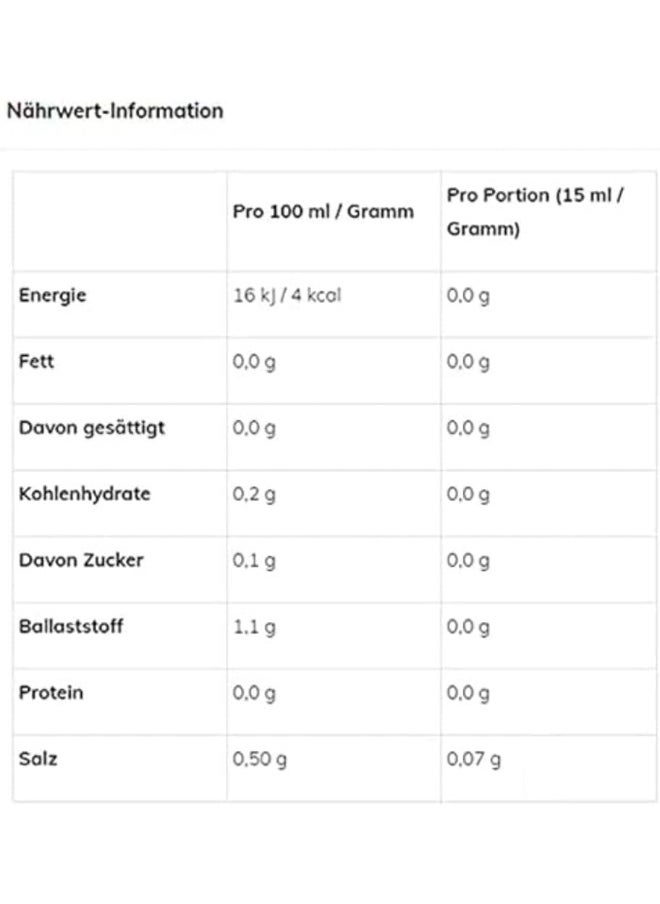
Task: Select the Pro Portion (15 ml / Gramm) header
Action: [535, 212]
